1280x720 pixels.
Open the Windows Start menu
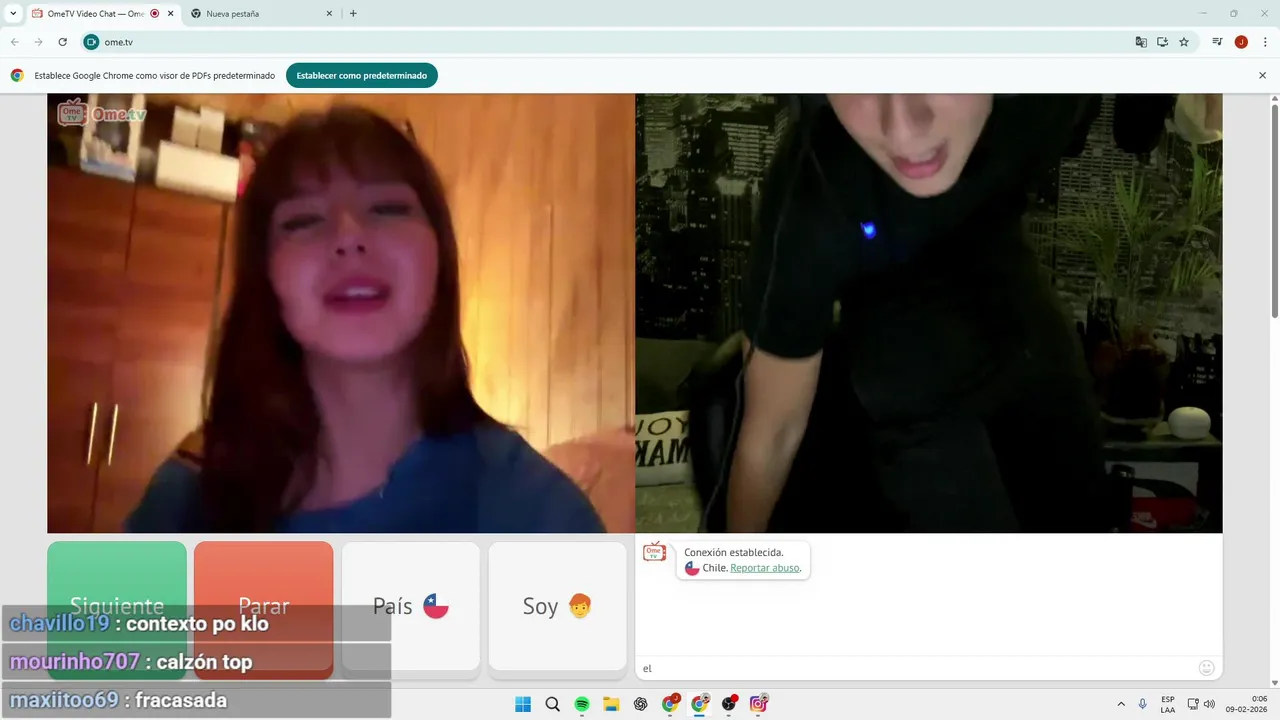coord(523,704)
